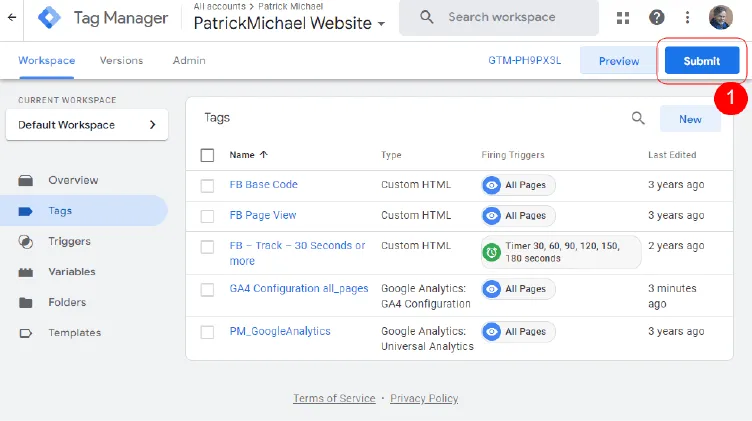Viewport: 752px width, 421px height.
Task: Open the GA4 Configuration all_pages tag
Action: [299, 289]
